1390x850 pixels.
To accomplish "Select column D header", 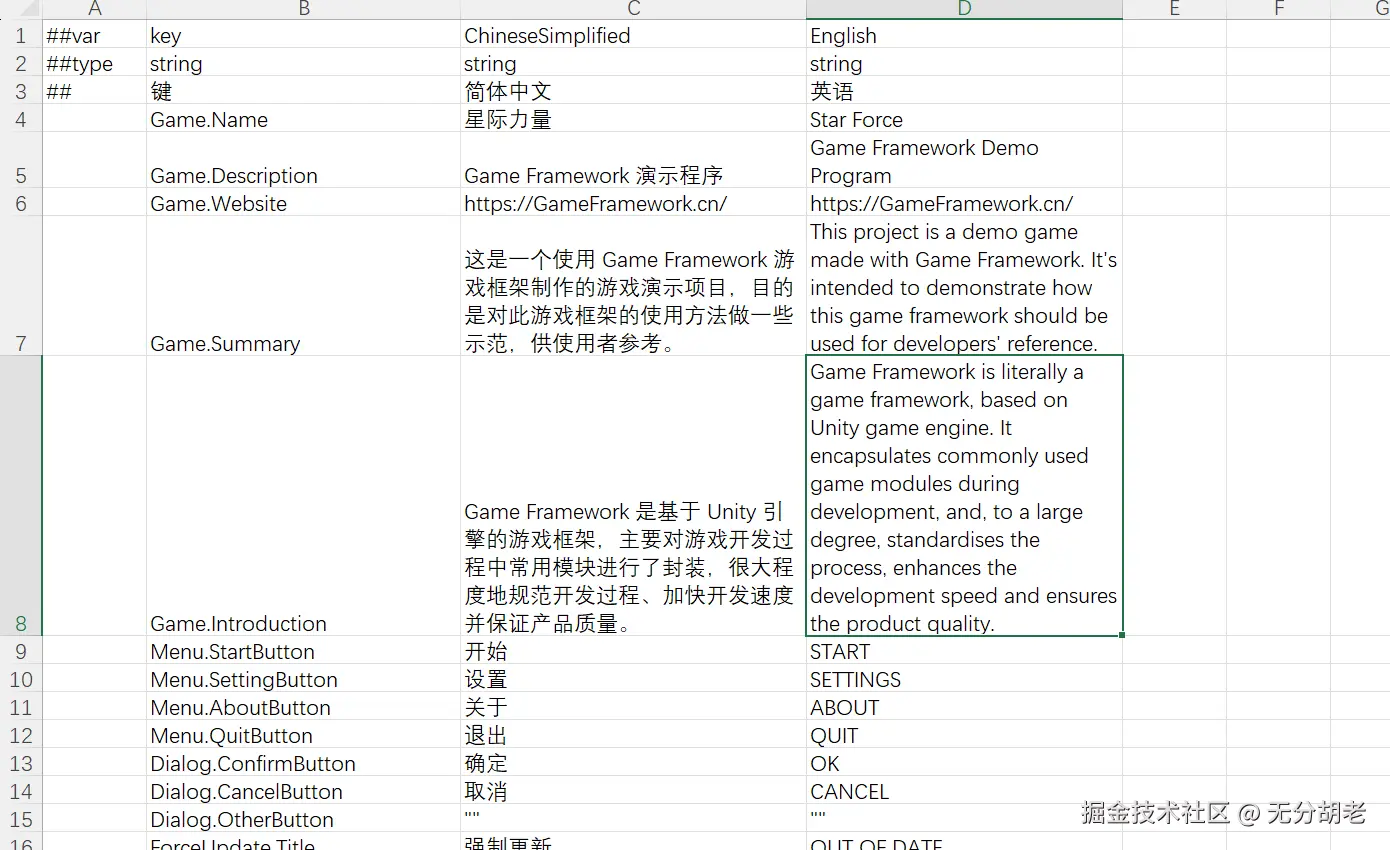I will click(964, 9).
